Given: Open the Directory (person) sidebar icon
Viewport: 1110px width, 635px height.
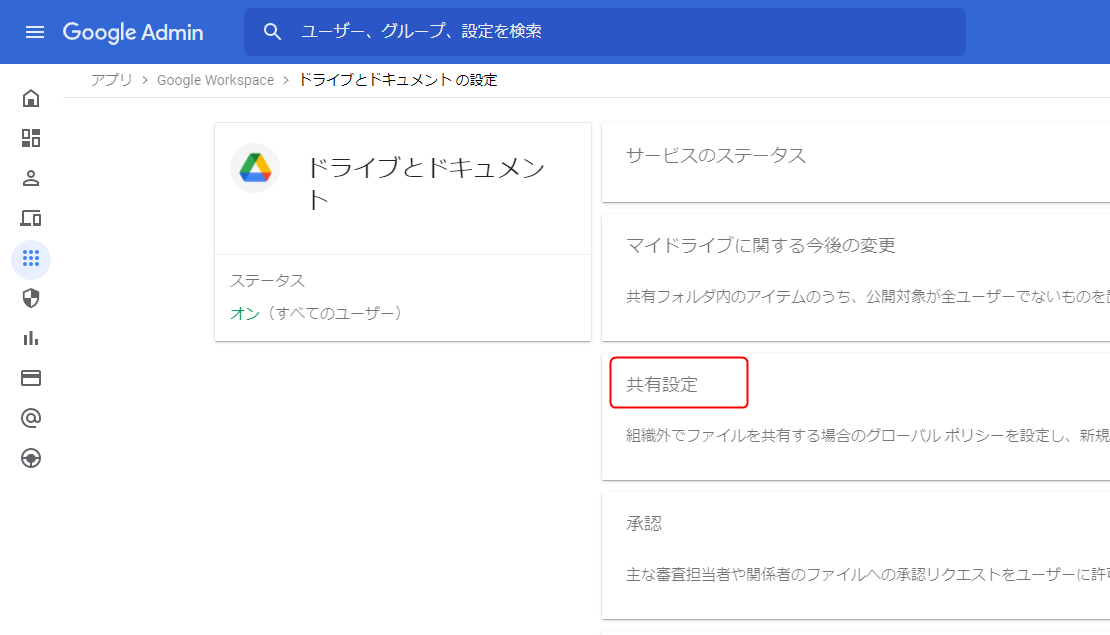Looking at the screenshot, I should [x=30, y=178].
